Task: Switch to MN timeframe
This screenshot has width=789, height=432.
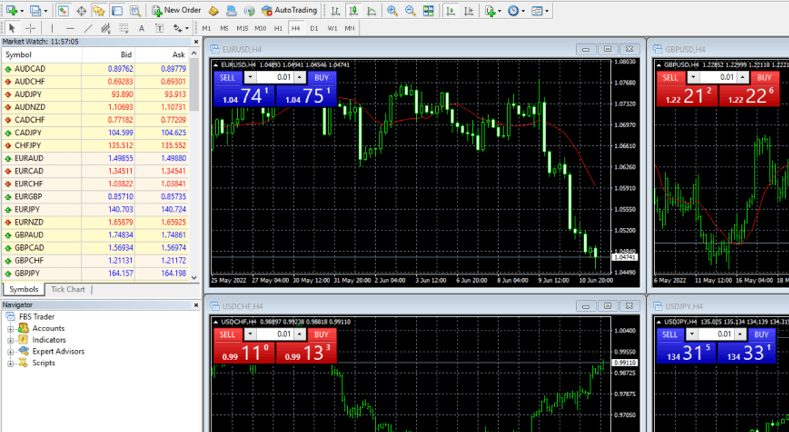Action: tap(350, 29)
